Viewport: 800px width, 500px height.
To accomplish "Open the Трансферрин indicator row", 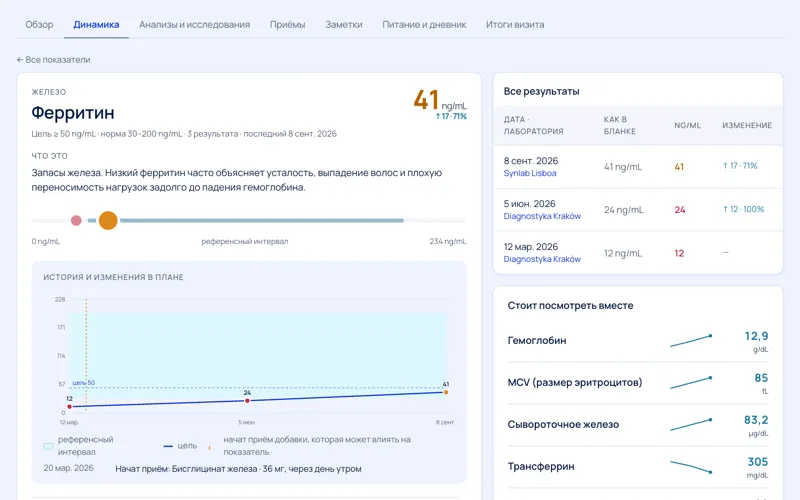I will point(638,467).
